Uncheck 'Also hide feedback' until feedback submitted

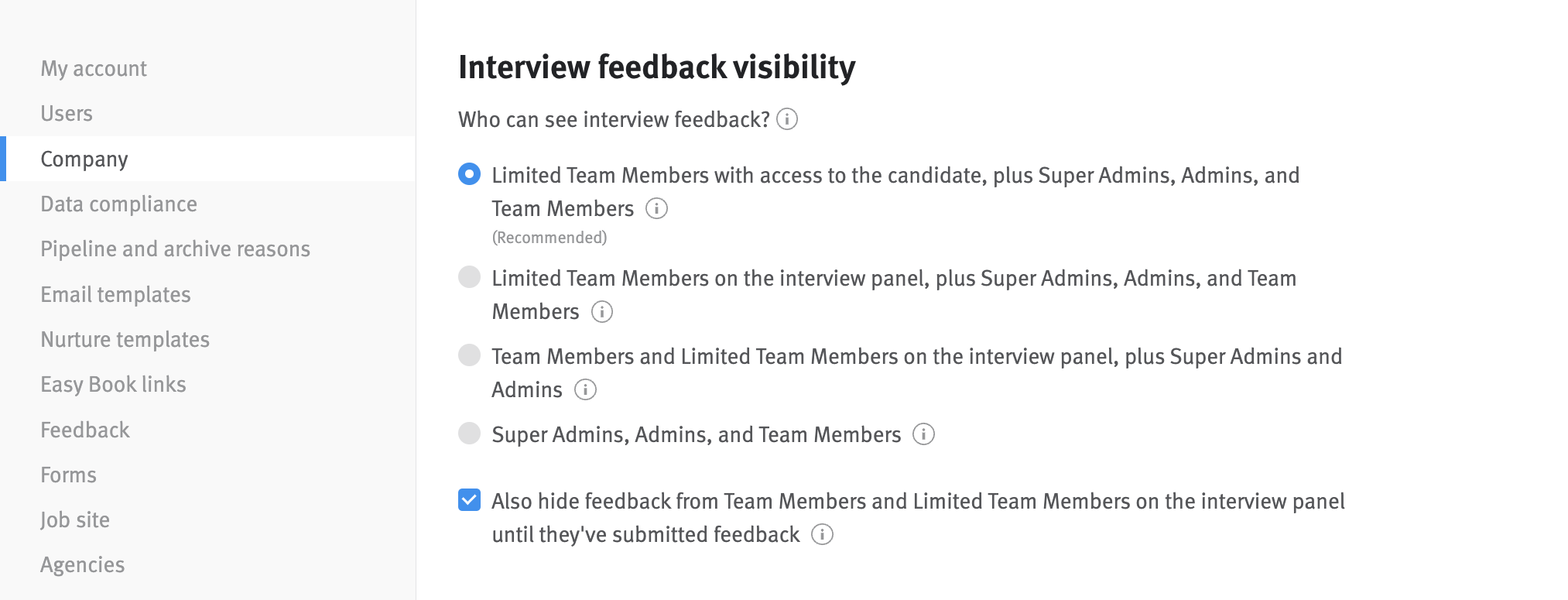coord(469,501)
